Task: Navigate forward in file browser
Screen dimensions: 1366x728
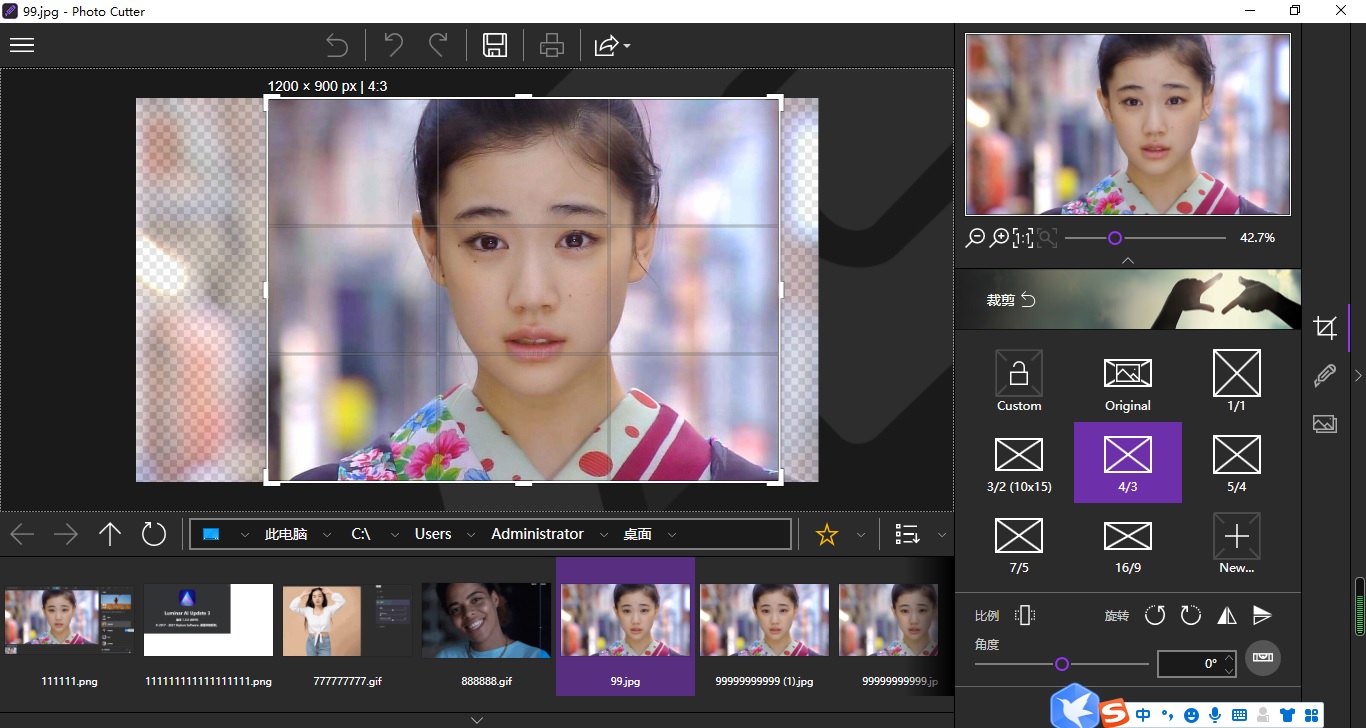Action: point(66,534)
